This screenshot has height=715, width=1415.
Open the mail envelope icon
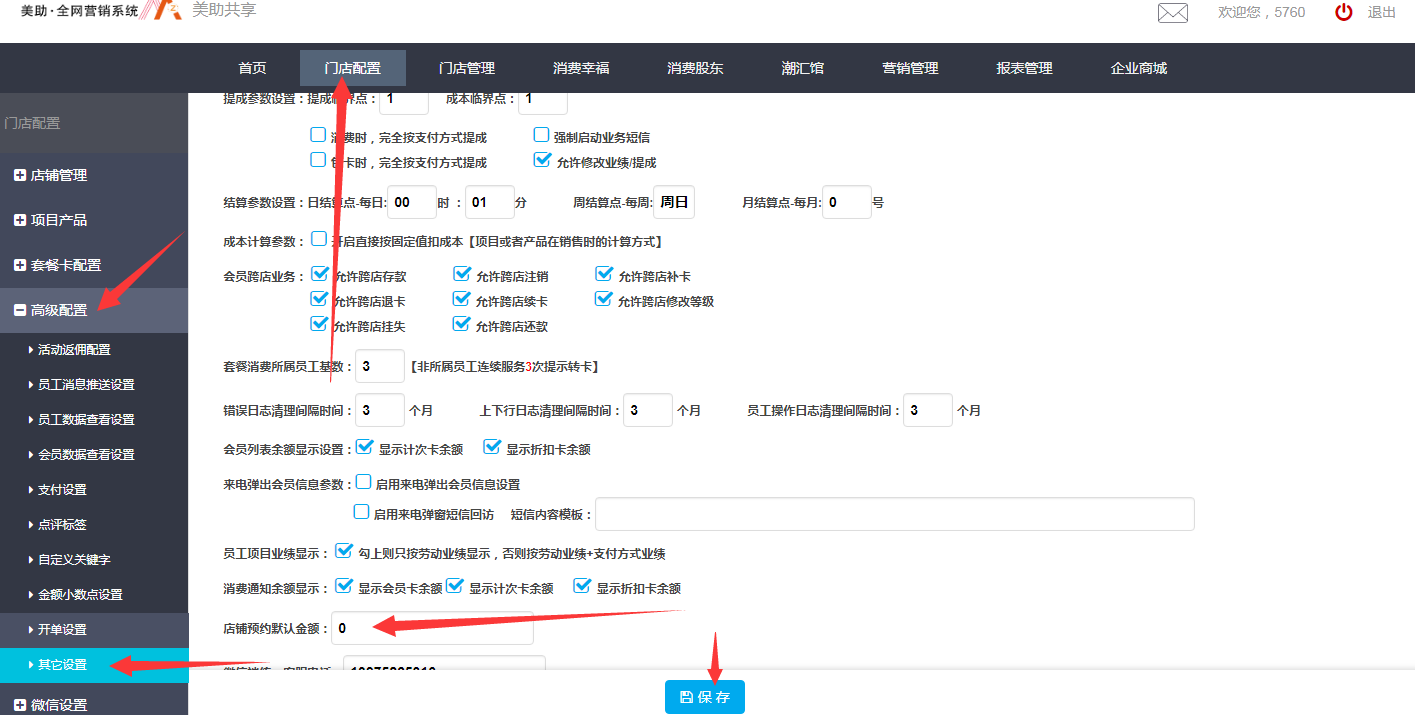pyautogui.click(x=1172, y=13)
